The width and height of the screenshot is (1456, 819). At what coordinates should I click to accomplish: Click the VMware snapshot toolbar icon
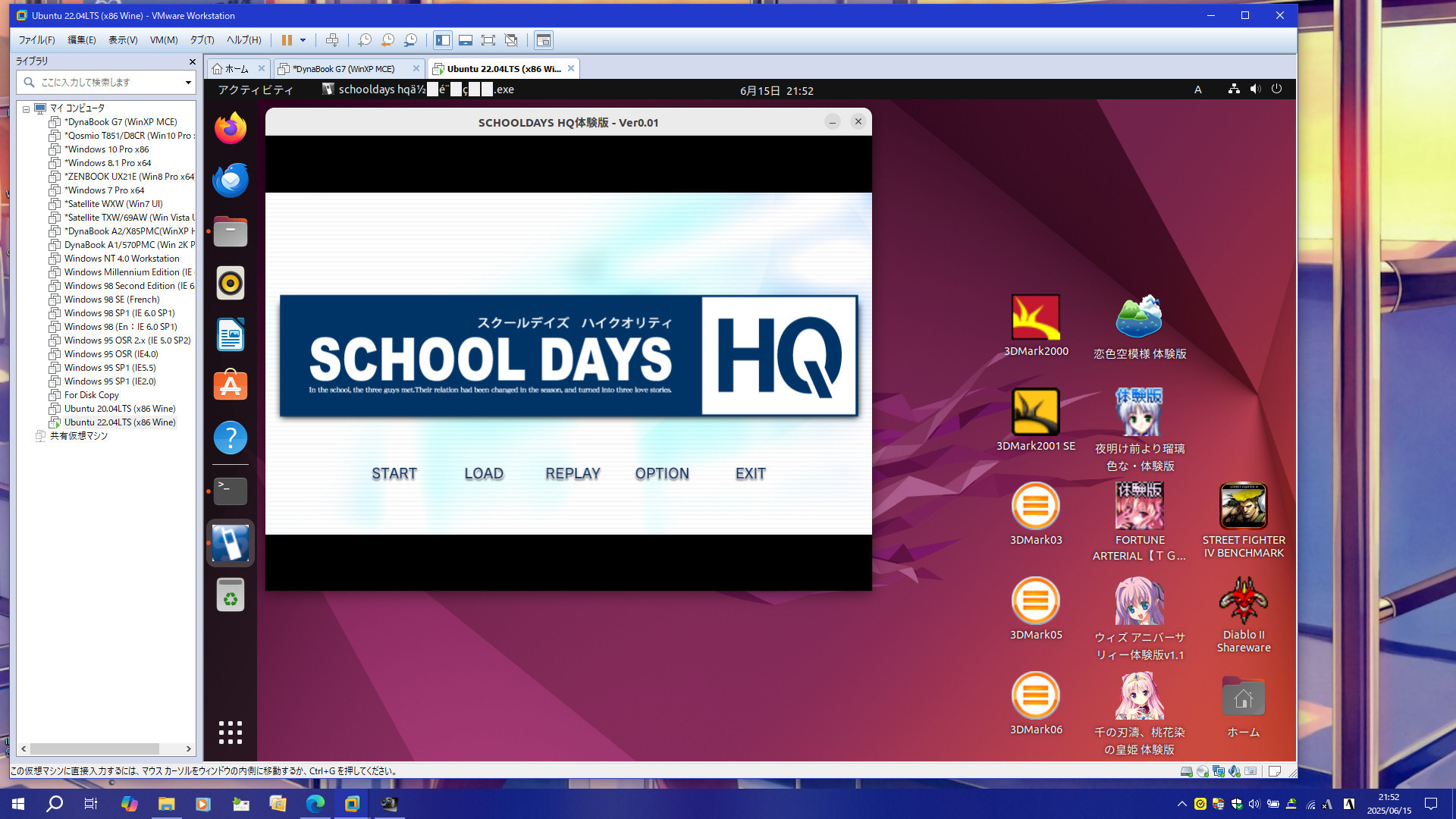click(365, 40)
